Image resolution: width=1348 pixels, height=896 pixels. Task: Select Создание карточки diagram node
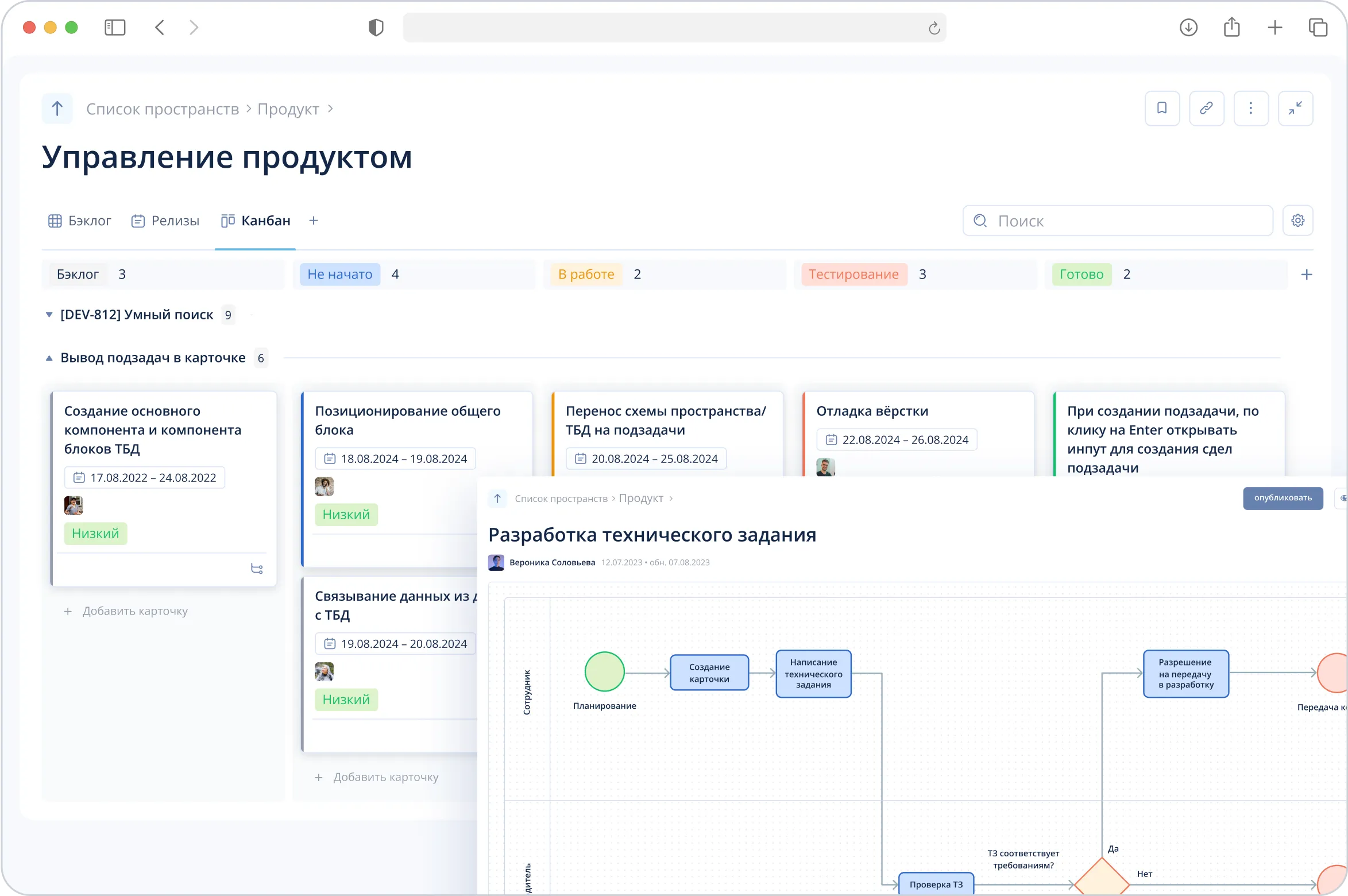(x=709, y=673)
